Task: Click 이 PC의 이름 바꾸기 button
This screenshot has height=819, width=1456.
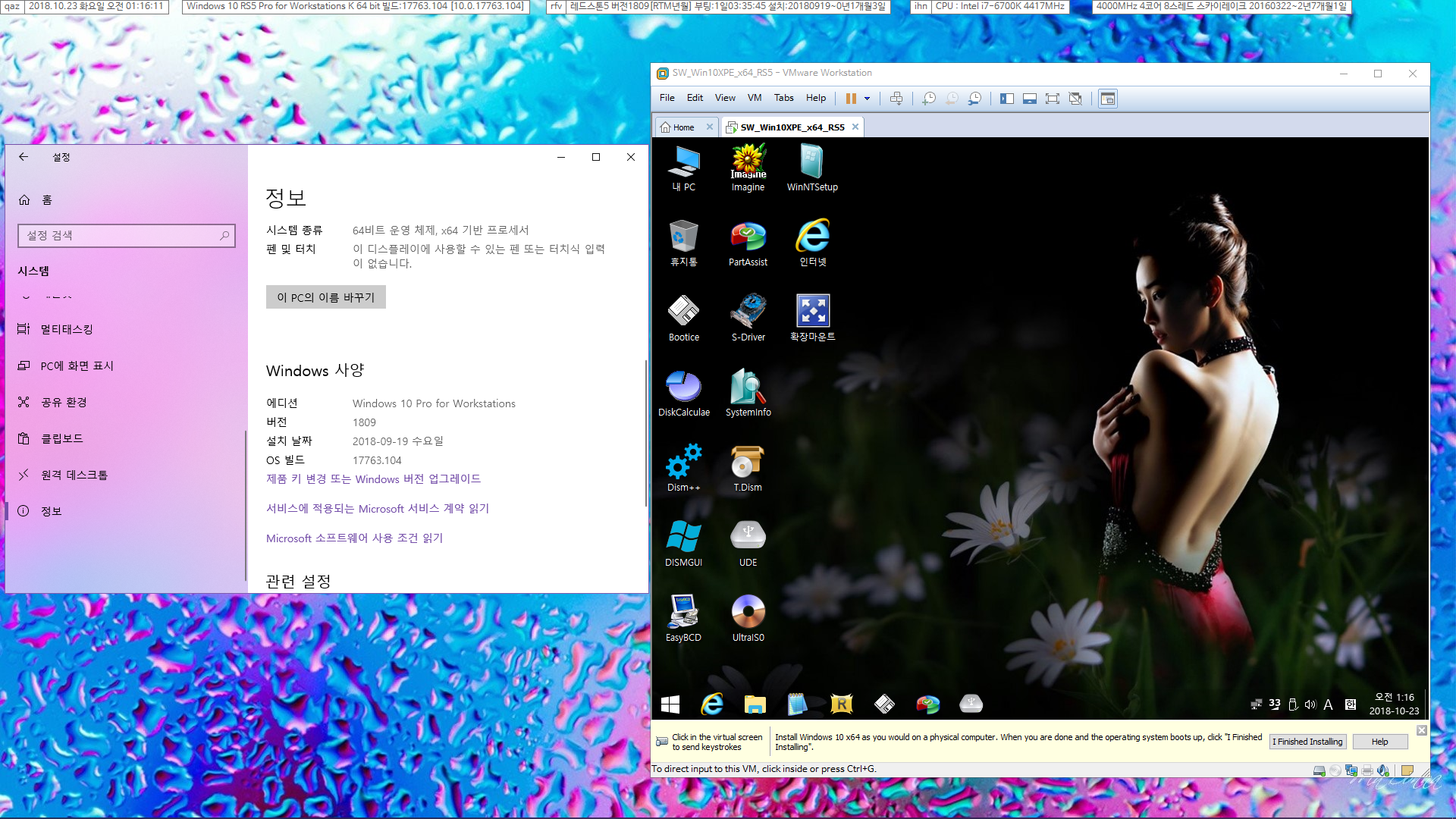Action: coord(325,297)
